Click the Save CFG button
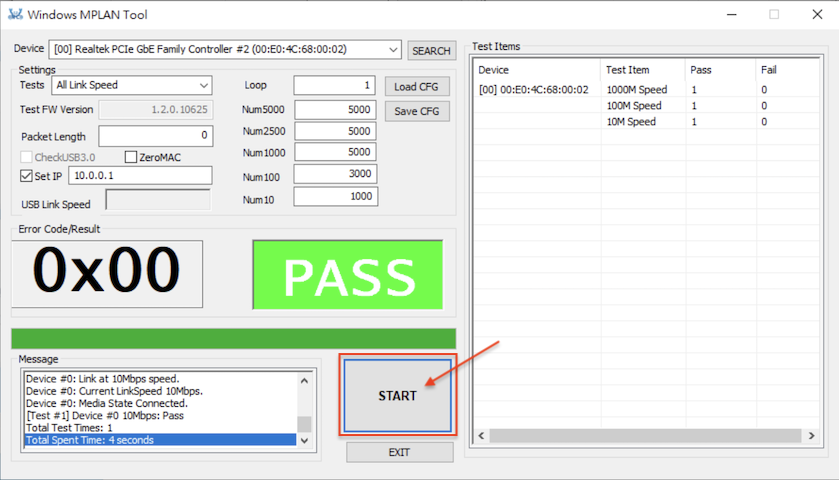This screenshot has height=480, width=839. [417, 111]
